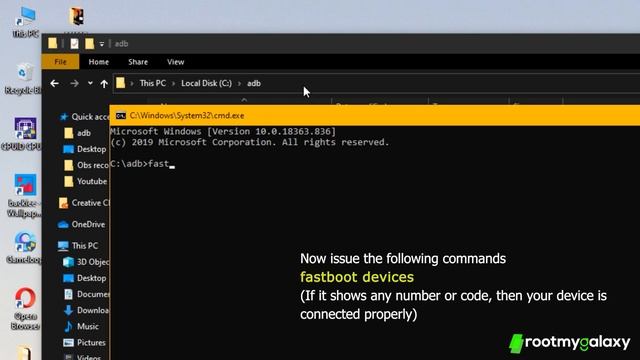Click cmd.exe window title bar icon
Viewport: 640px width, 360px height.
pyautogui.click(x=120, y=116)
